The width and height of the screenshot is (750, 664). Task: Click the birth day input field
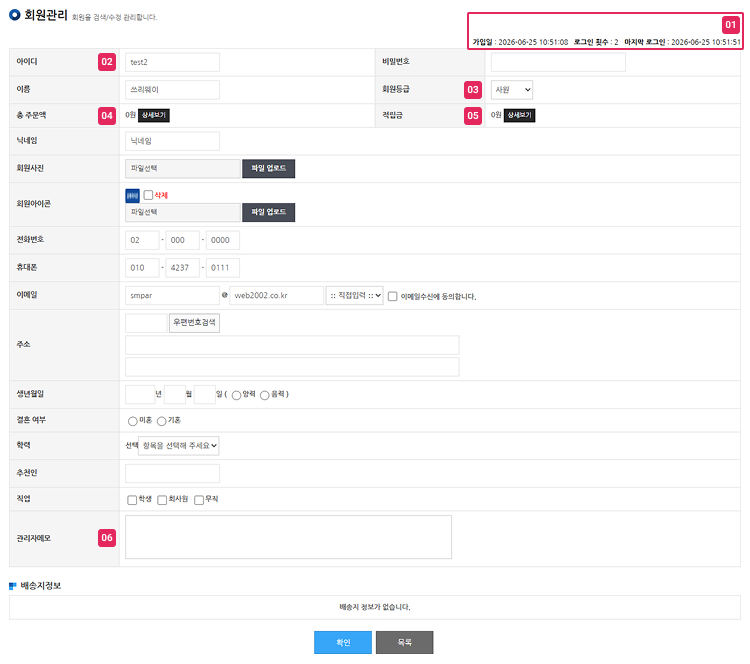pyautogui.click(x=205, y=395)
